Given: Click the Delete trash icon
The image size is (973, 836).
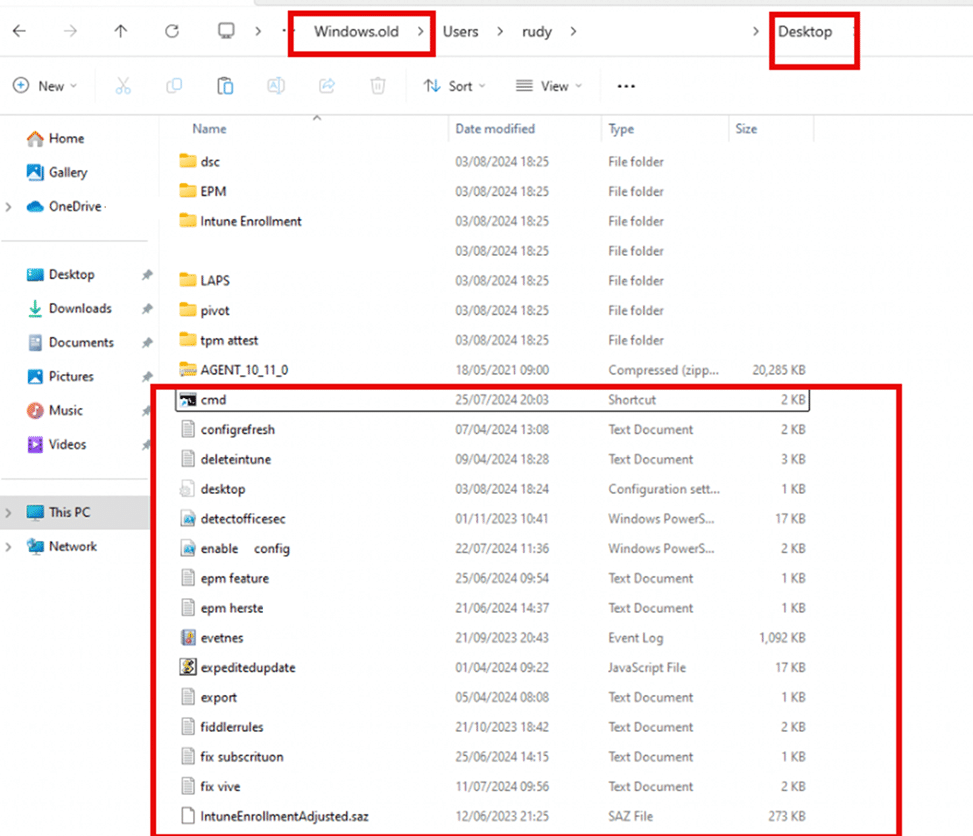Looking at the screenshot, I should click(x=378, y=86).
